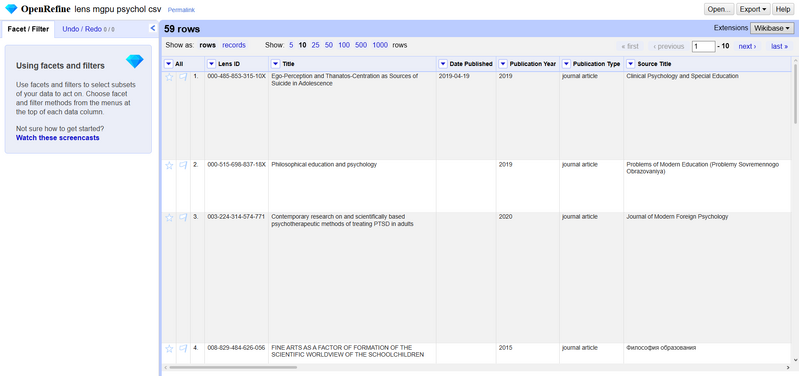Screen dimensions: 799x376
Task: Open the Publication Year column menu
Action: click(x=503, y=64)
